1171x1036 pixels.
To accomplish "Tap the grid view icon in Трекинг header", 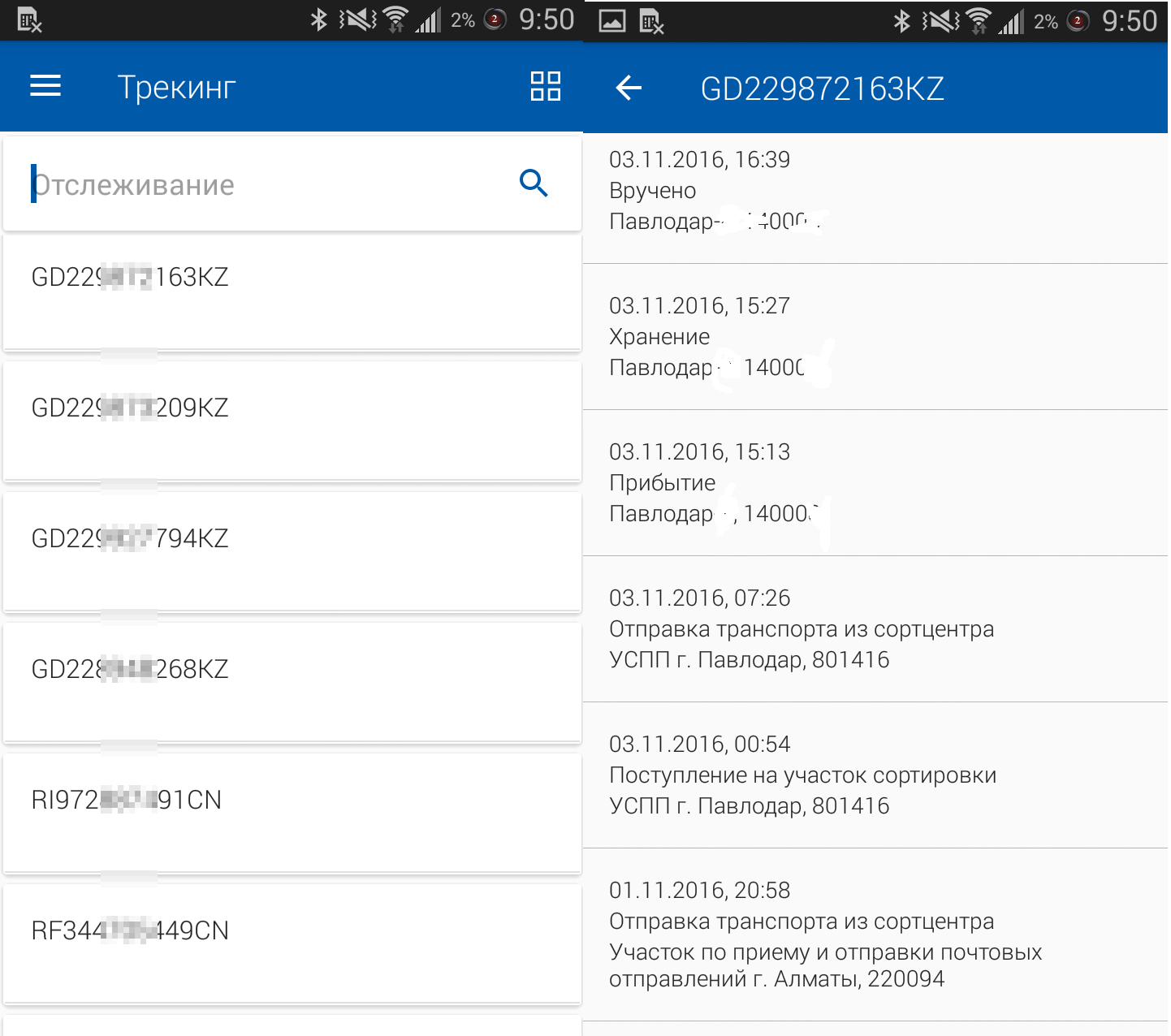I will pos(546,86).
